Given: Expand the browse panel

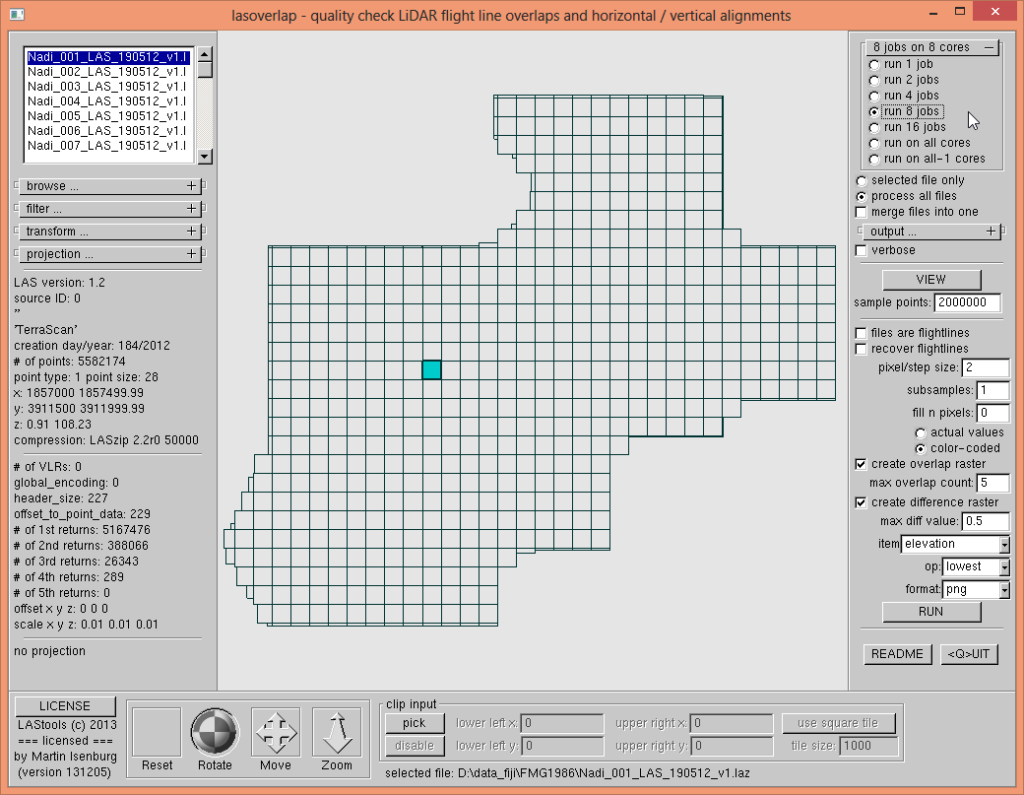Looking at the screenshot, I should (191, 186).
